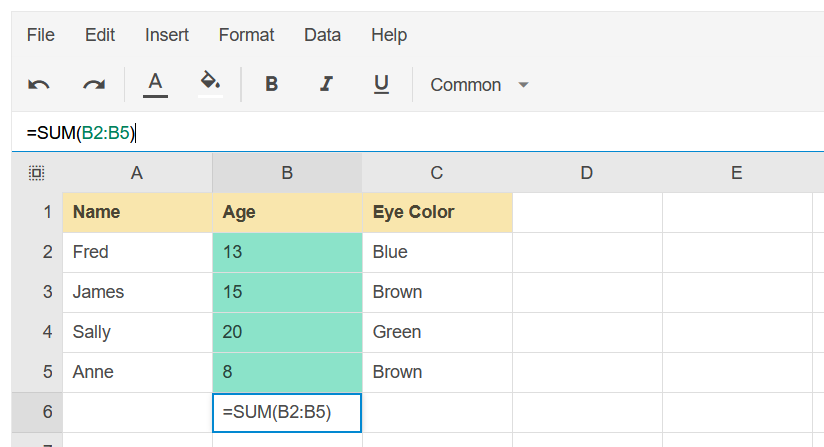The width and height of the screenshot is (824, 447).
Task: Toggle underline formatting
Action: point(381,85)
